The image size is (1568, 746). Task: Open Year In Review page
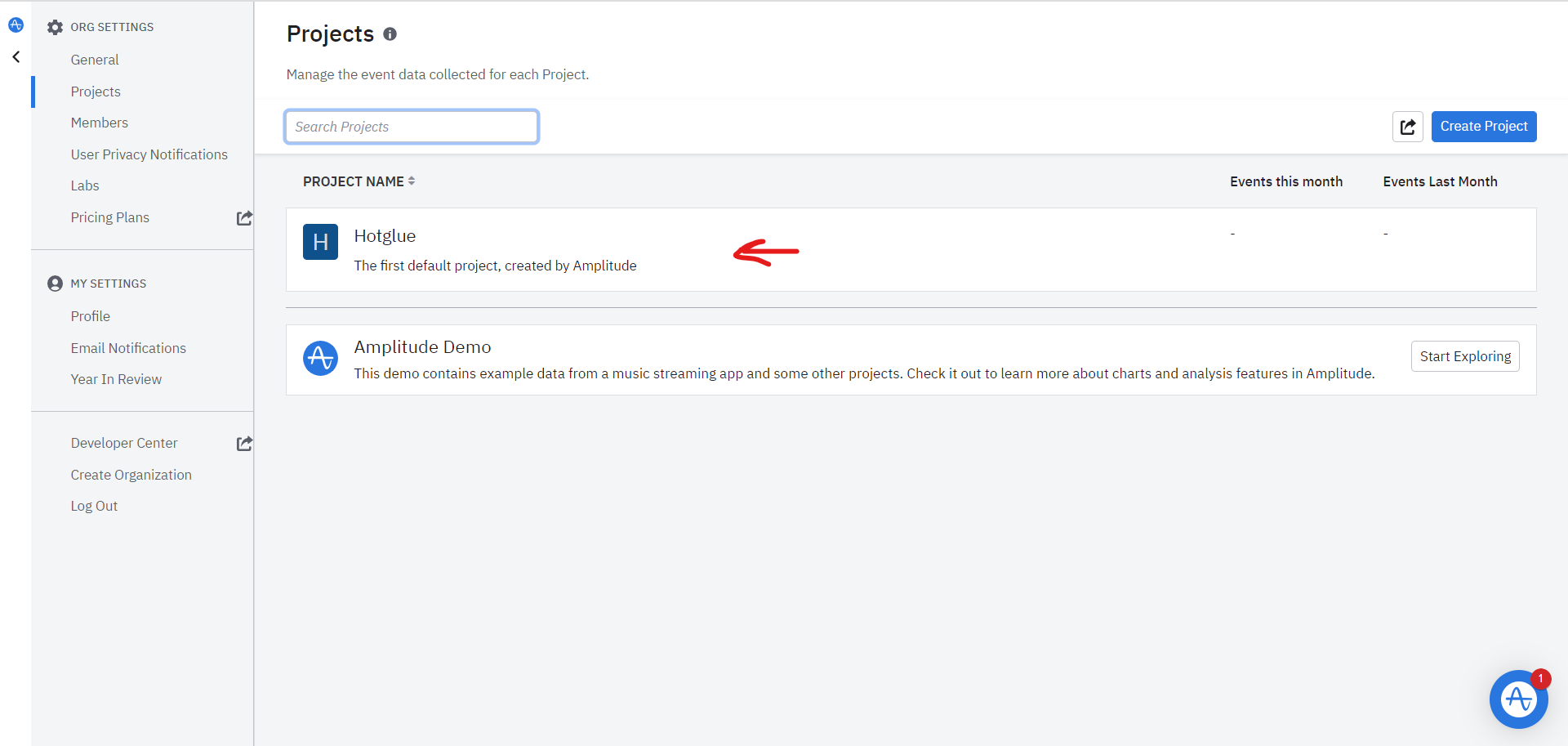[x=116, y=379]
